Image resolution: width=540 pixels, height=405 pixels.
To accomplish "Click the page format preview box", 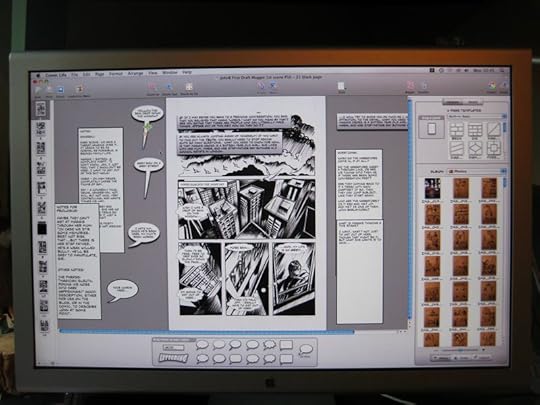I will coord(431,128).
